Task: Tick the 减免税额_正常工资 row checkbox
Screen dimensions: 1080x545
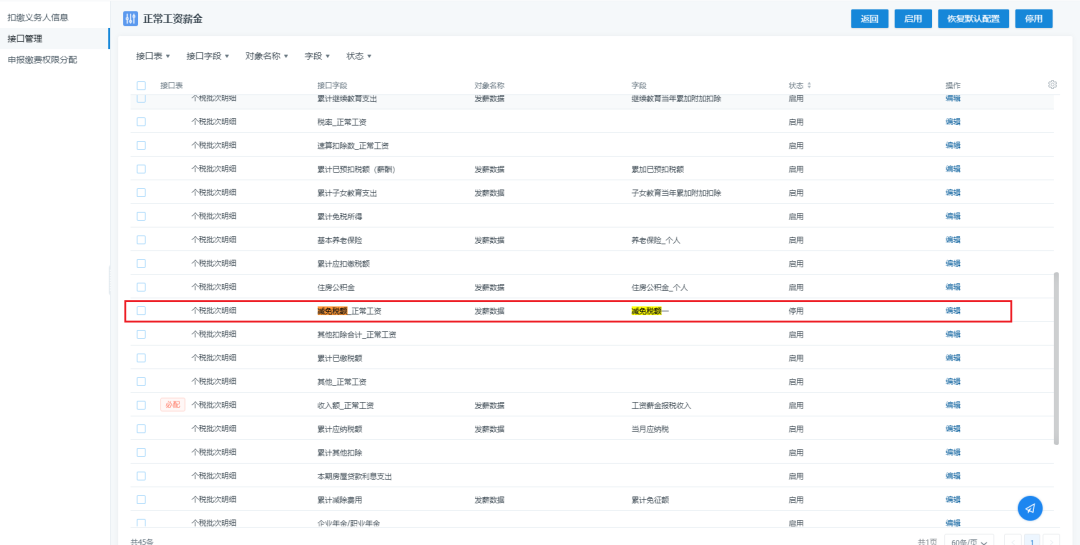Action: click(x=141, y=311)
